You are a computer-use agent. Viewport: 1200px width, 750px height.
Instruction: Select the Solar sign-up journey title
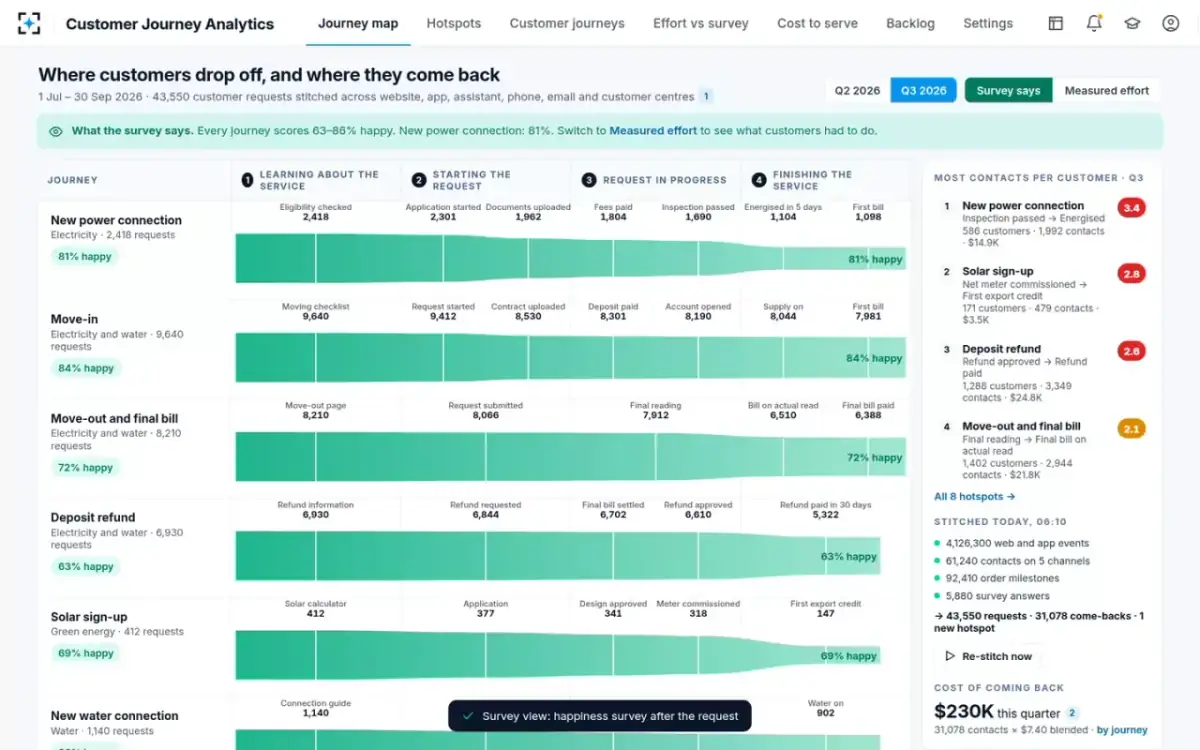tap(89, 617)
